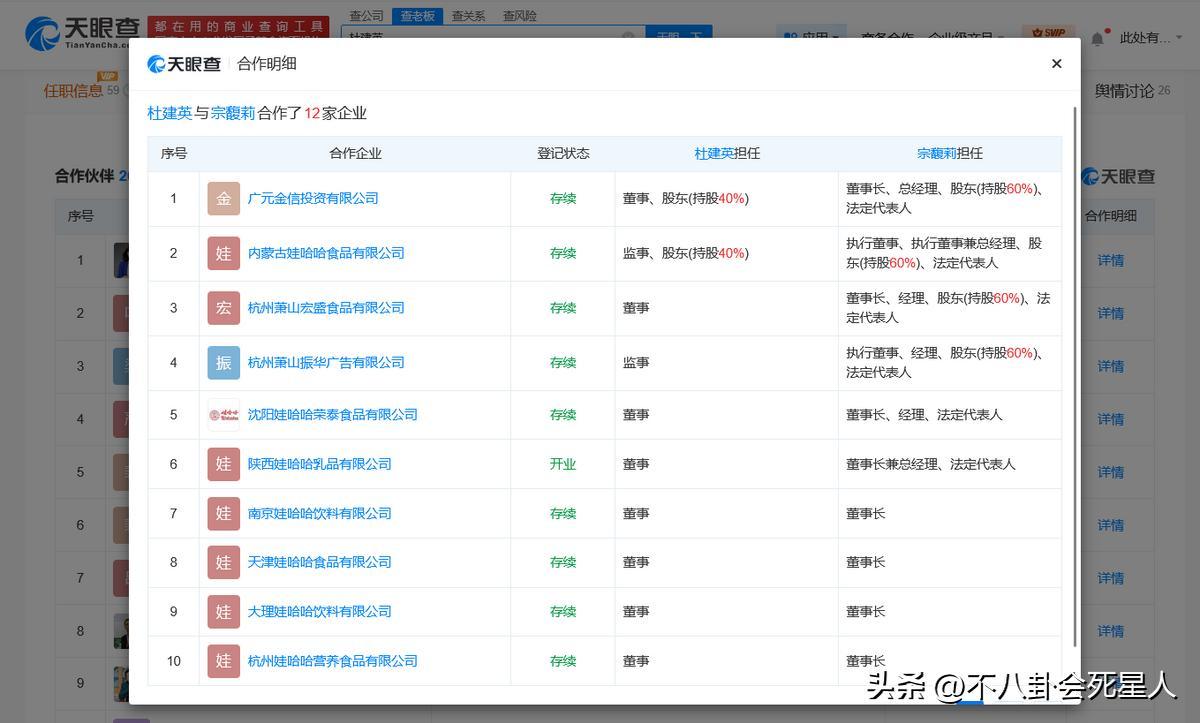Switch to the 查公司 search tab

click(x=366, y=16)
